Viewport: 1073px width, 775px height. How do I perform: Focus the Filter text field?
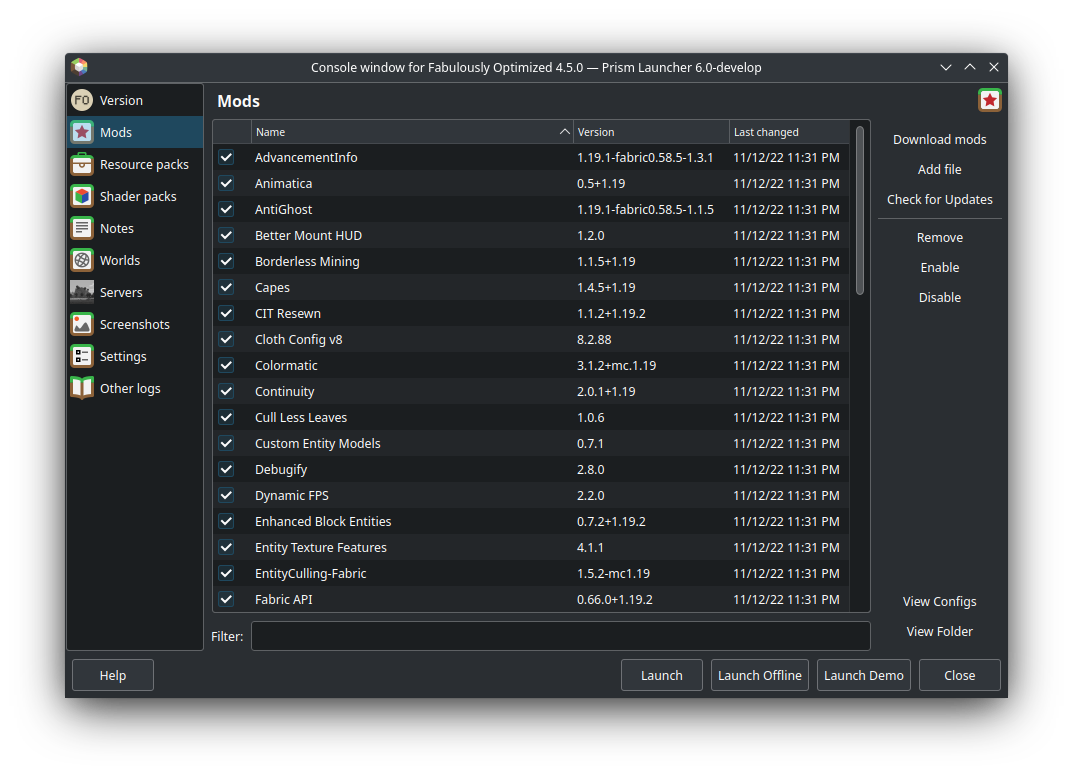click(x=560, y=636)
